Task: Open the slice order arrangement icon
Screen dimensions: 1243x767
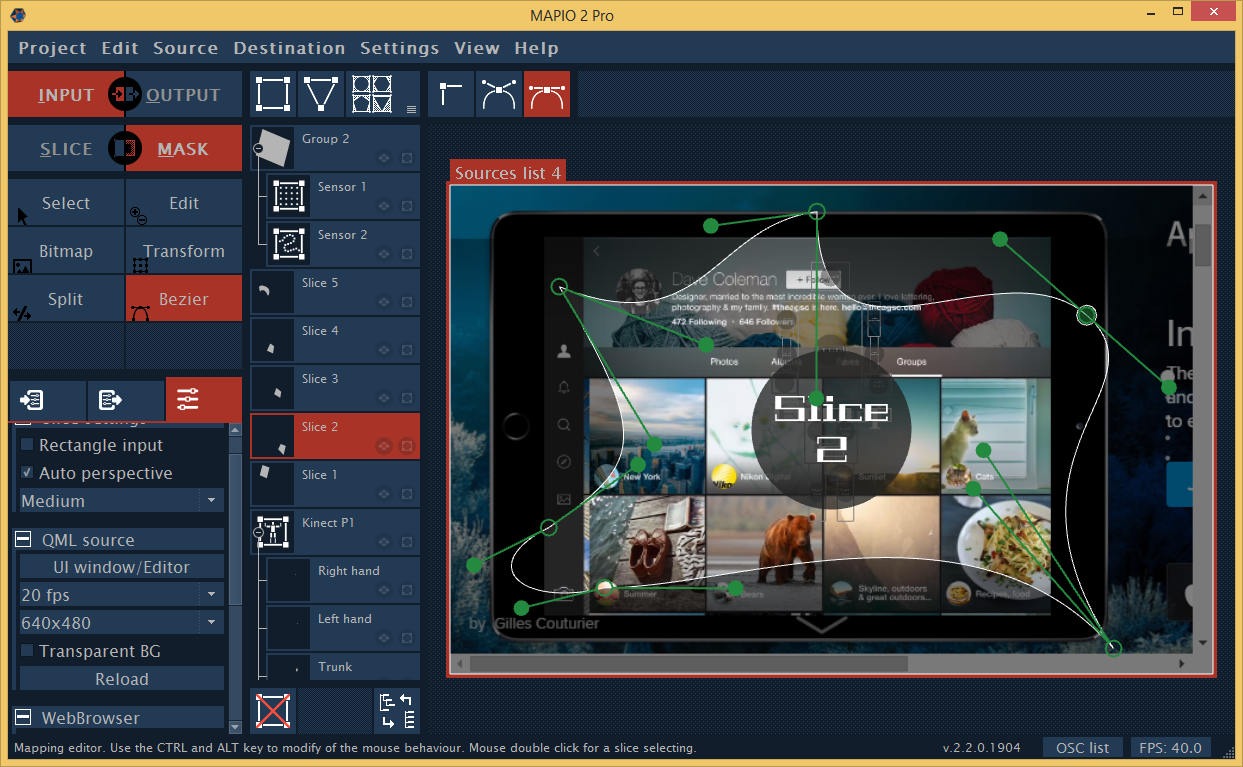Action: pos(397,710)
